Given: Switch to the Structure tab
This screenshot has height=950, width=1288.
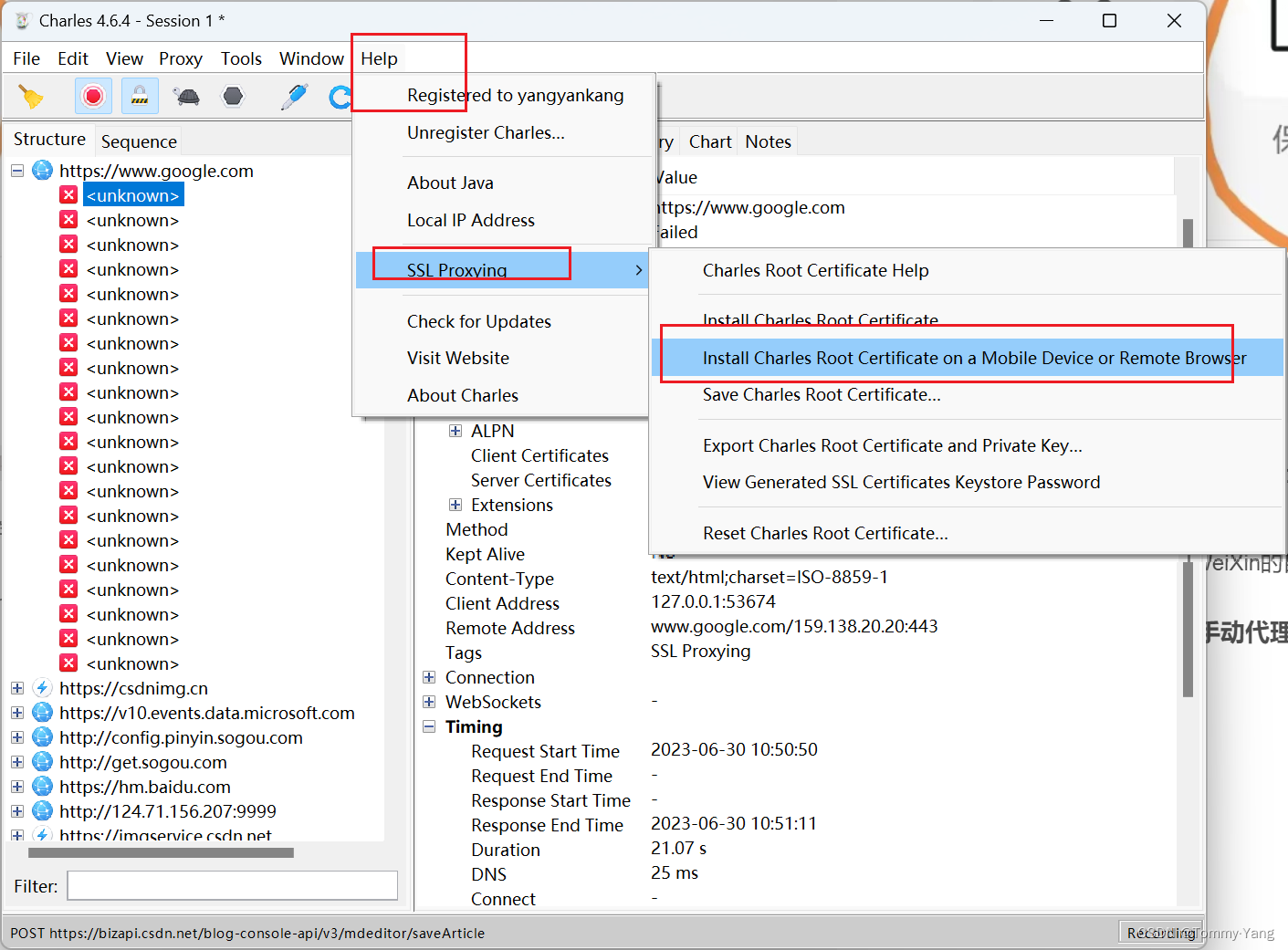Looking at the screenshot, I should (49, 139).
